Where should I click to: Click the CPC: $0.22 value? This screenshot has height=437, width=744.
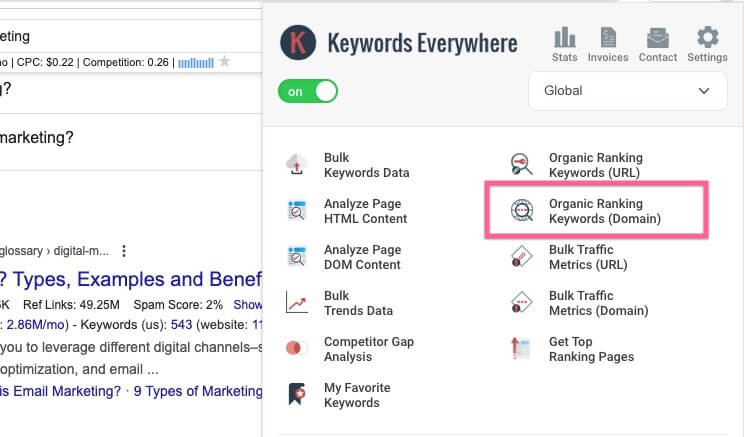point(45,62)
